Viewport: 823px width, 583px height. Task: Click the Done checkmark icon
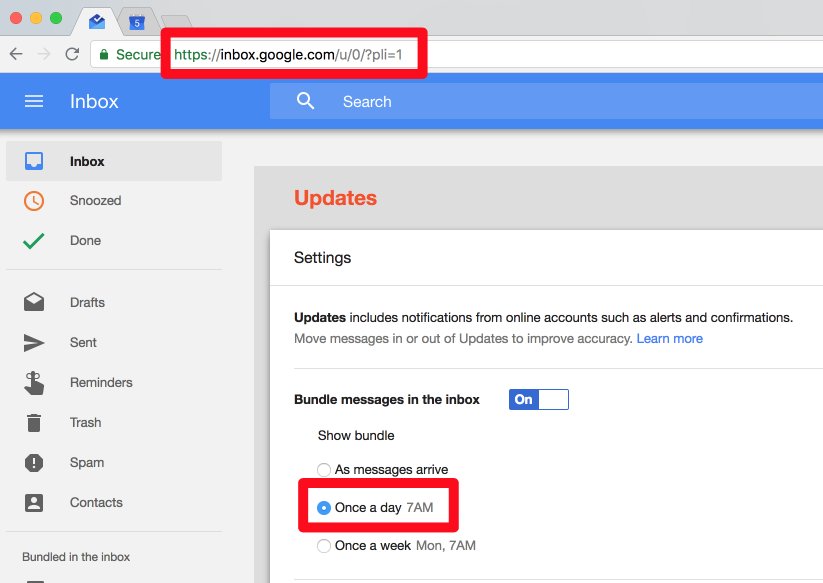pyautogui.click(x=34, y=241)
